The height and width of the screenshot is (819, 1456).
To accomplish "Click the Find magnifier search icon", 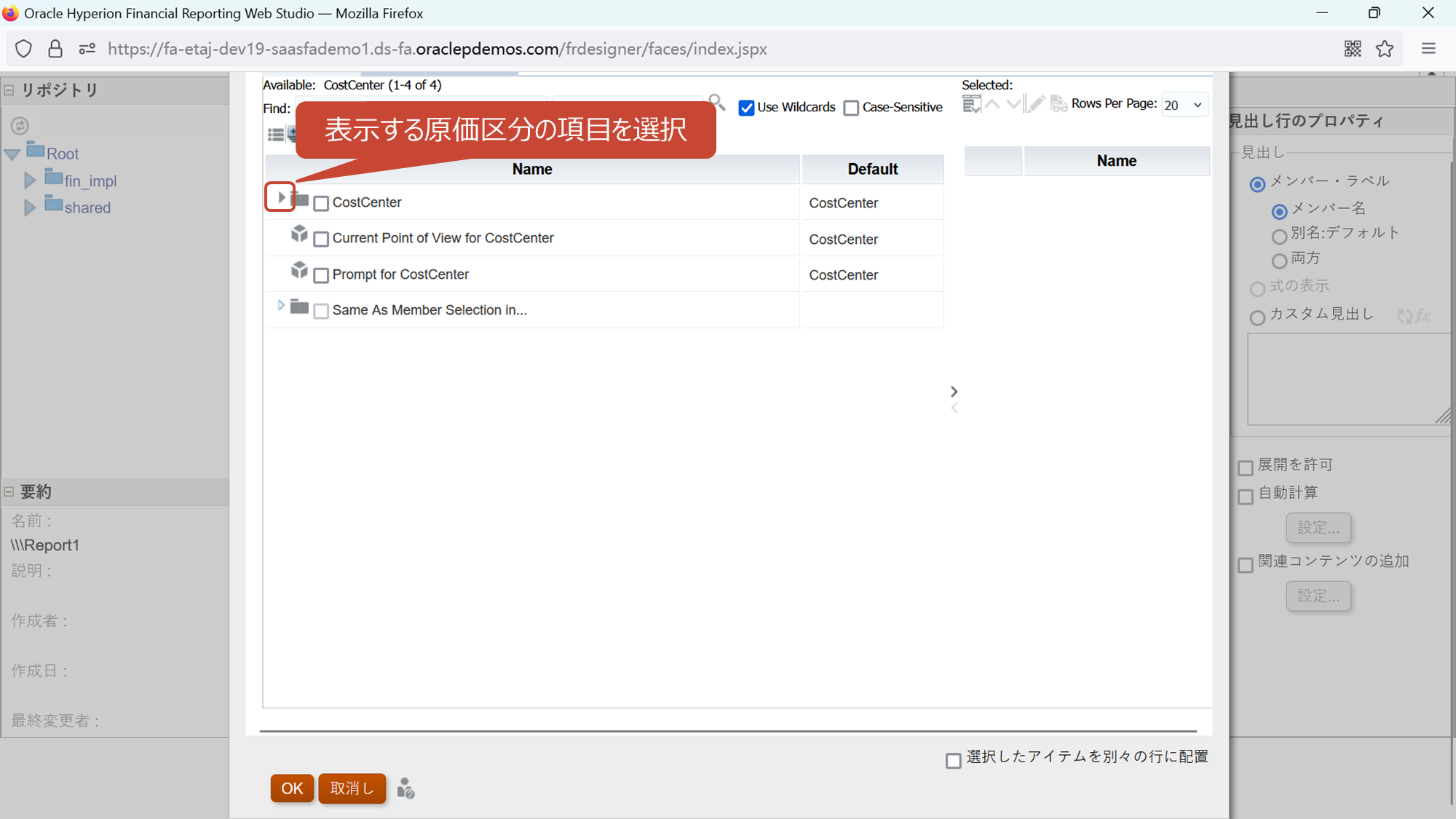I will click(716, 103).
